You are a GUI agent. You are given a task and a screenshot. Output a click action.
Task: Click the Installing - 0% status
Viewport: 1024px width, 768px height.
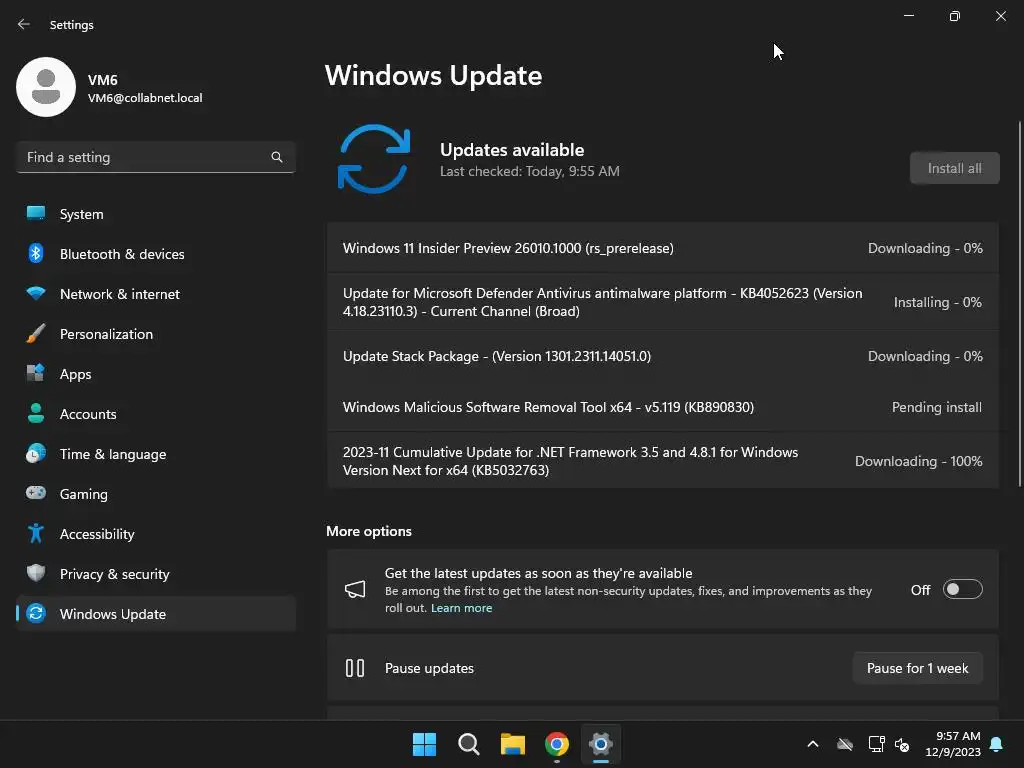[x=937, y=302]
